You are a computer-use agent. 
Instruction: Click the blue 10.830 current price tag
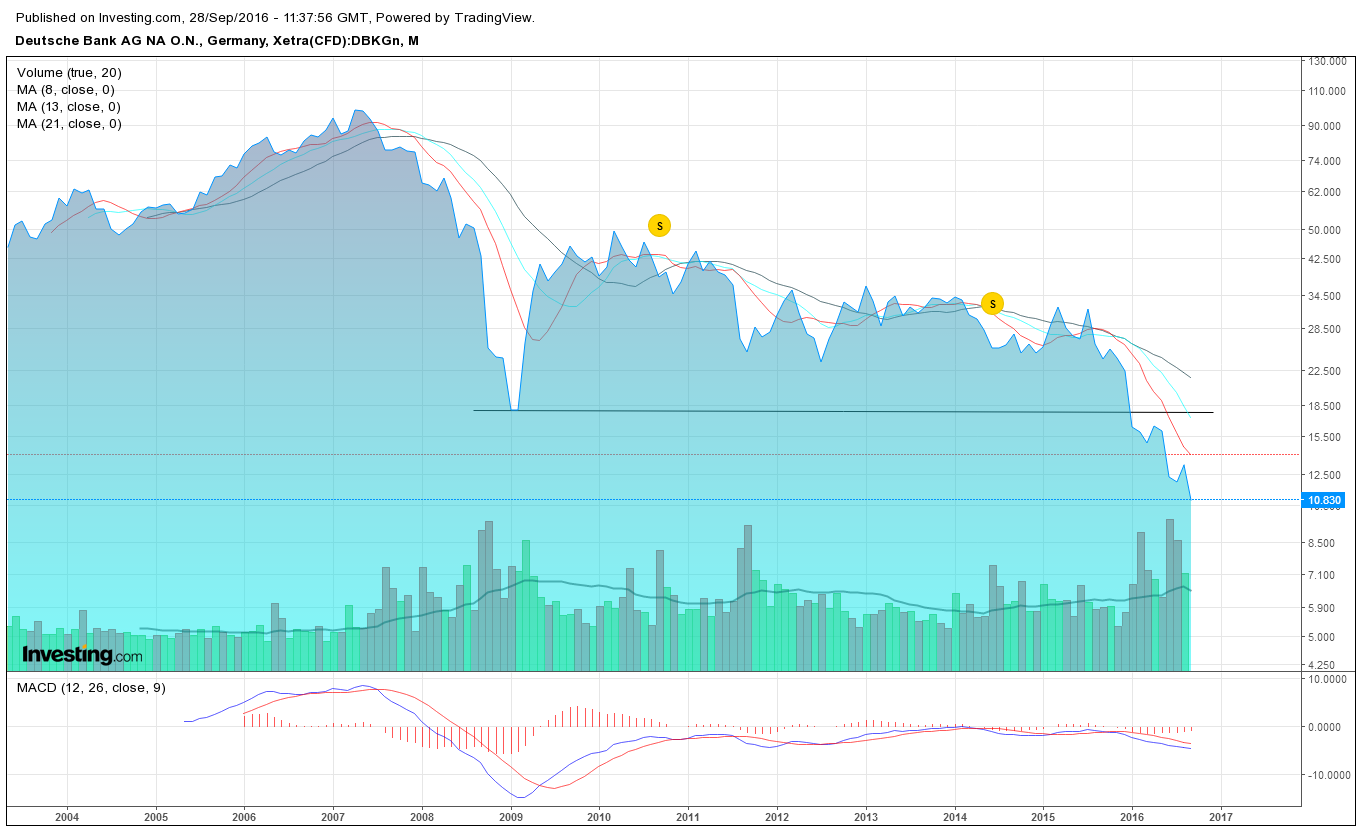click(1324, 500)
